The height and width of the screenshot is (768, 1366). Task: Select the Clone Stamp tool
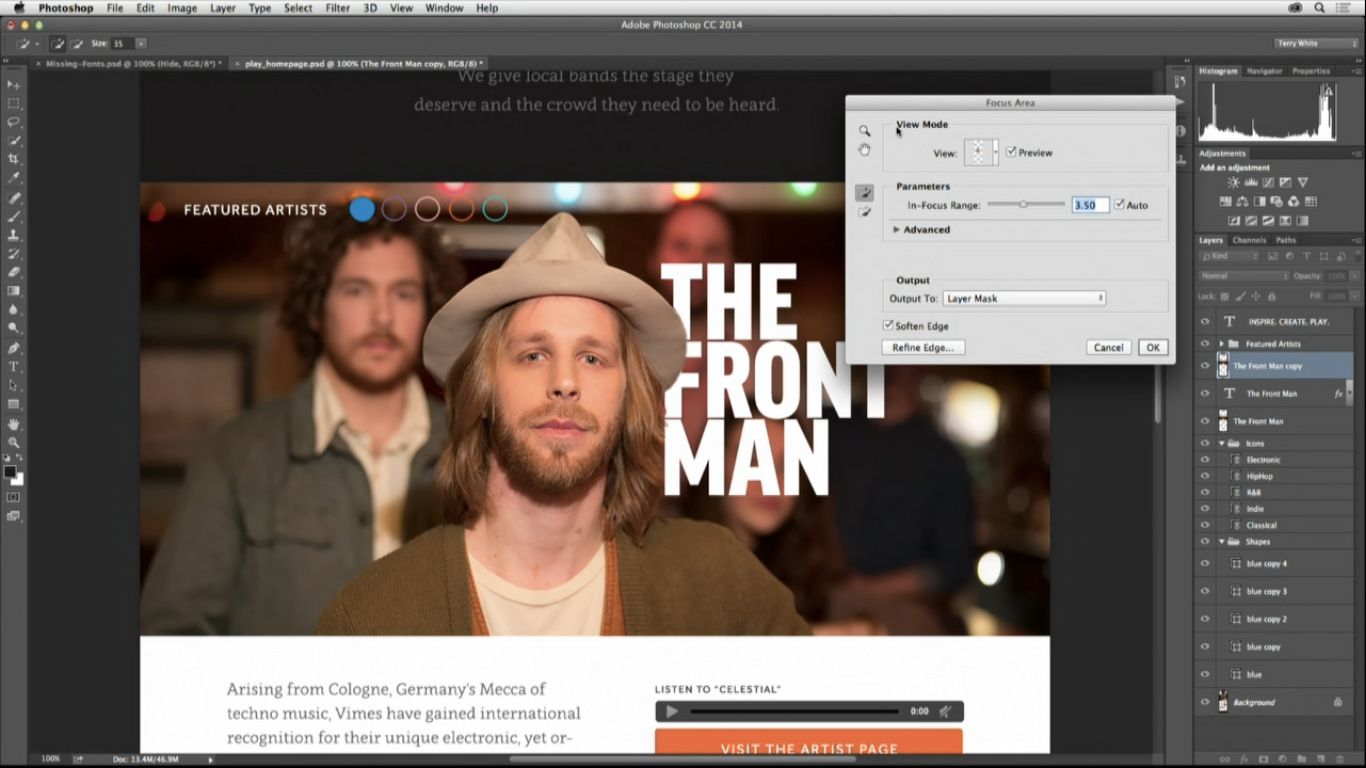14,235
